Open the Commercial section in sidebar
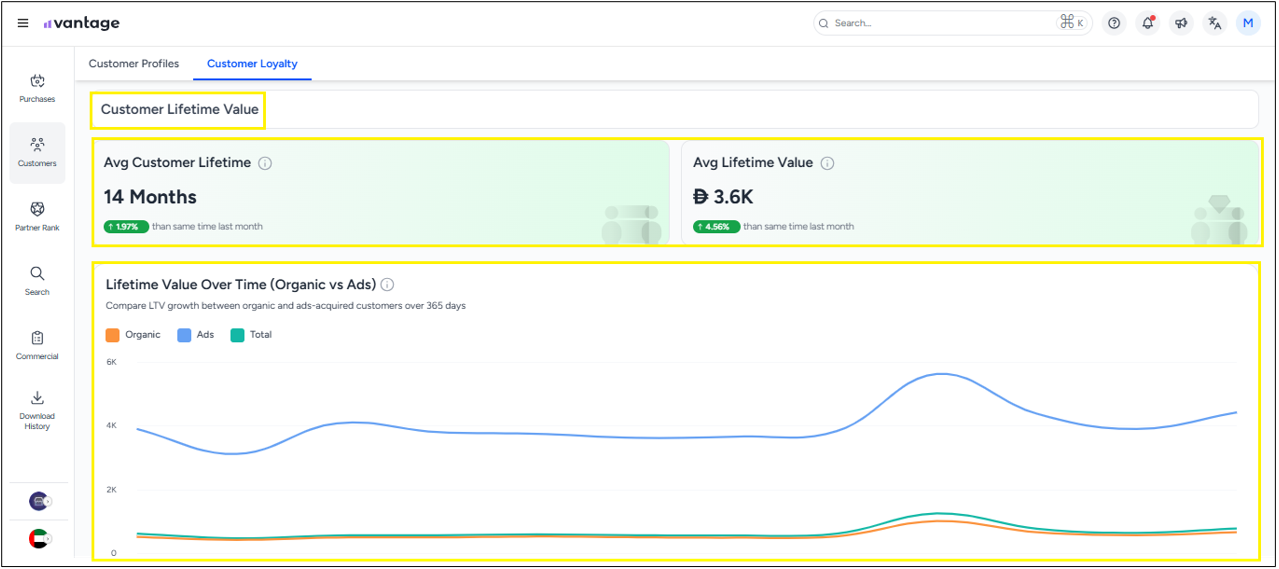Screen dimensions: 1279x569 click(37, 345)
